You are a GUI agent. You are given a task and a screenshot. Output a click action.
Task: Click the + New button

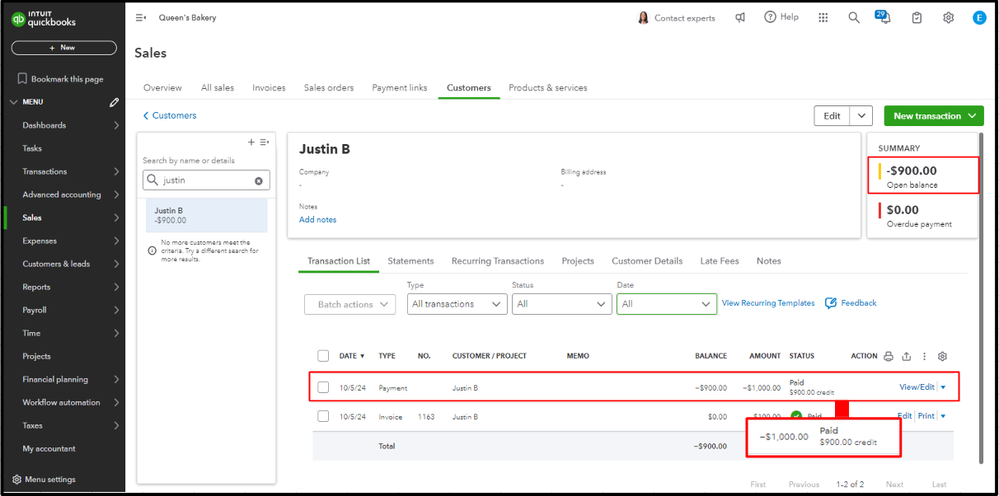click(x=64, y=48)
